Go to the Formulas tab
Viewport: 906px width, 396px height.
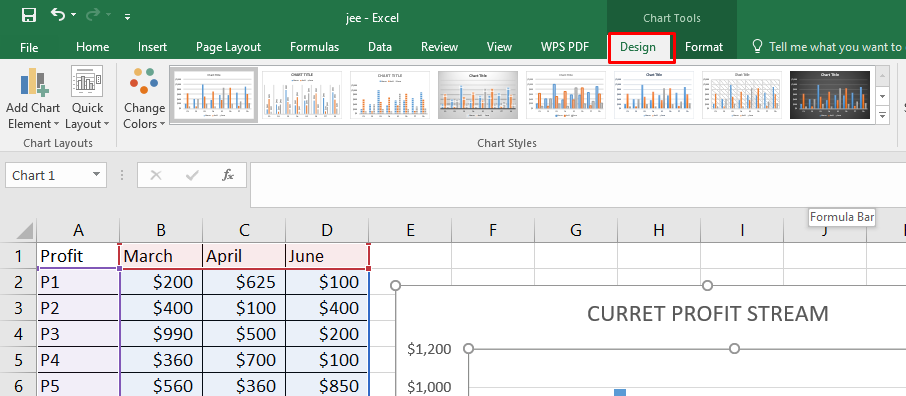point(314,47)
